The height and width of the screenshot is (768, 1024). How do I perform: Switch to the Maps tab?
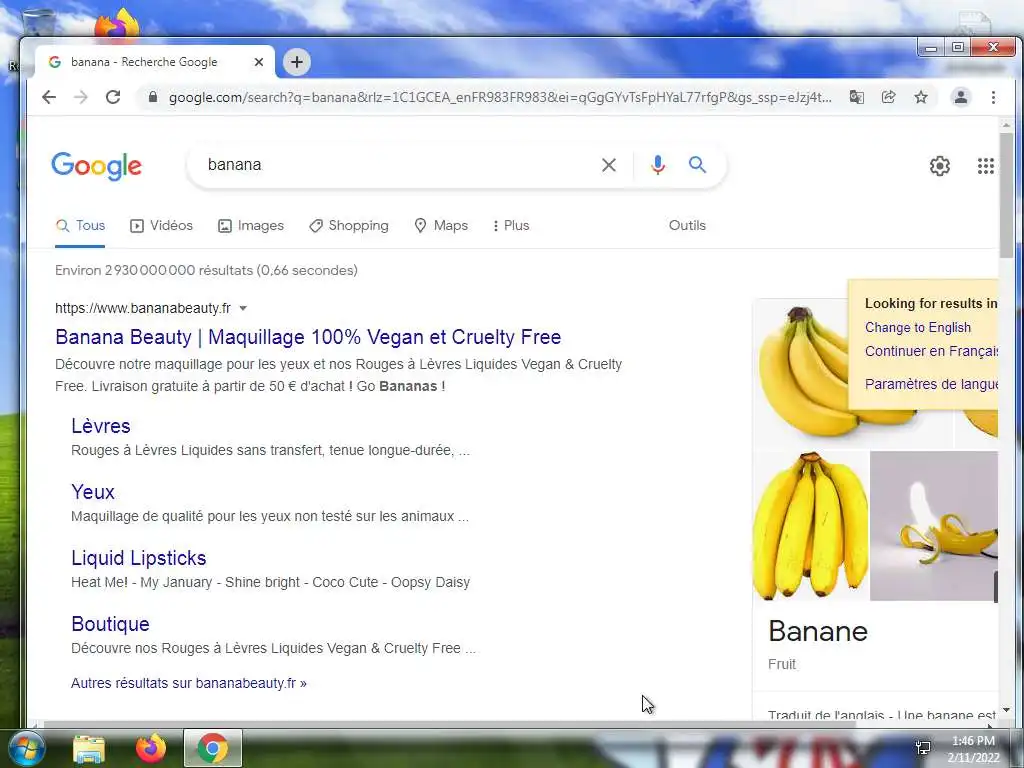tap(441, 226)
